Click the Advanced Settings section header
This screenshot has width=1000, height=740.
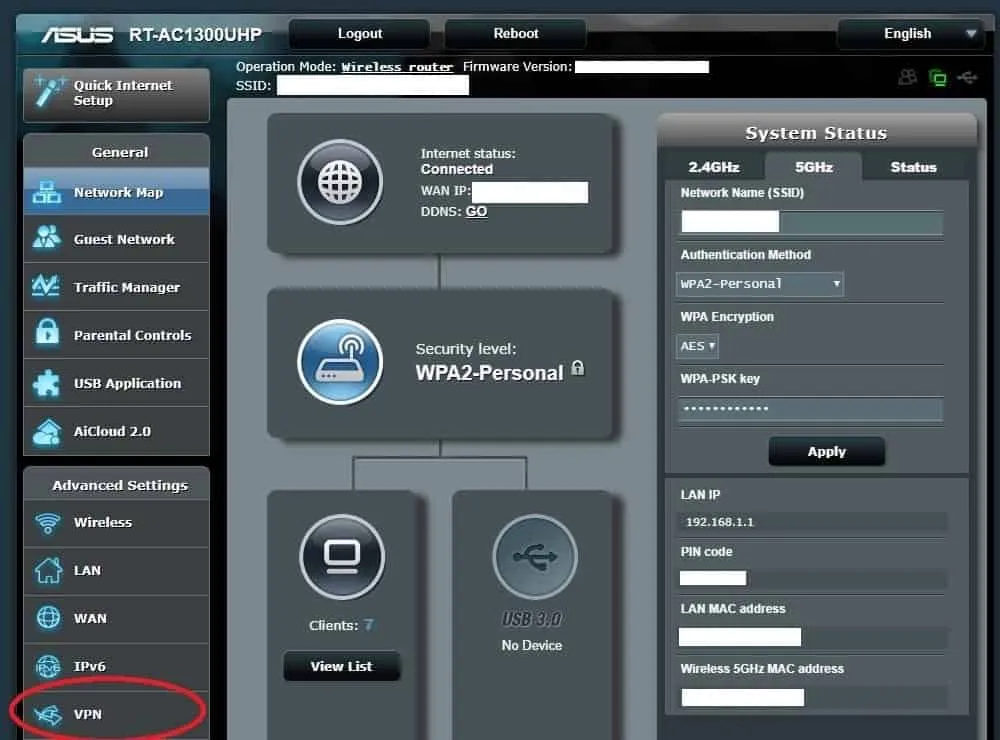tap(120, 485)
